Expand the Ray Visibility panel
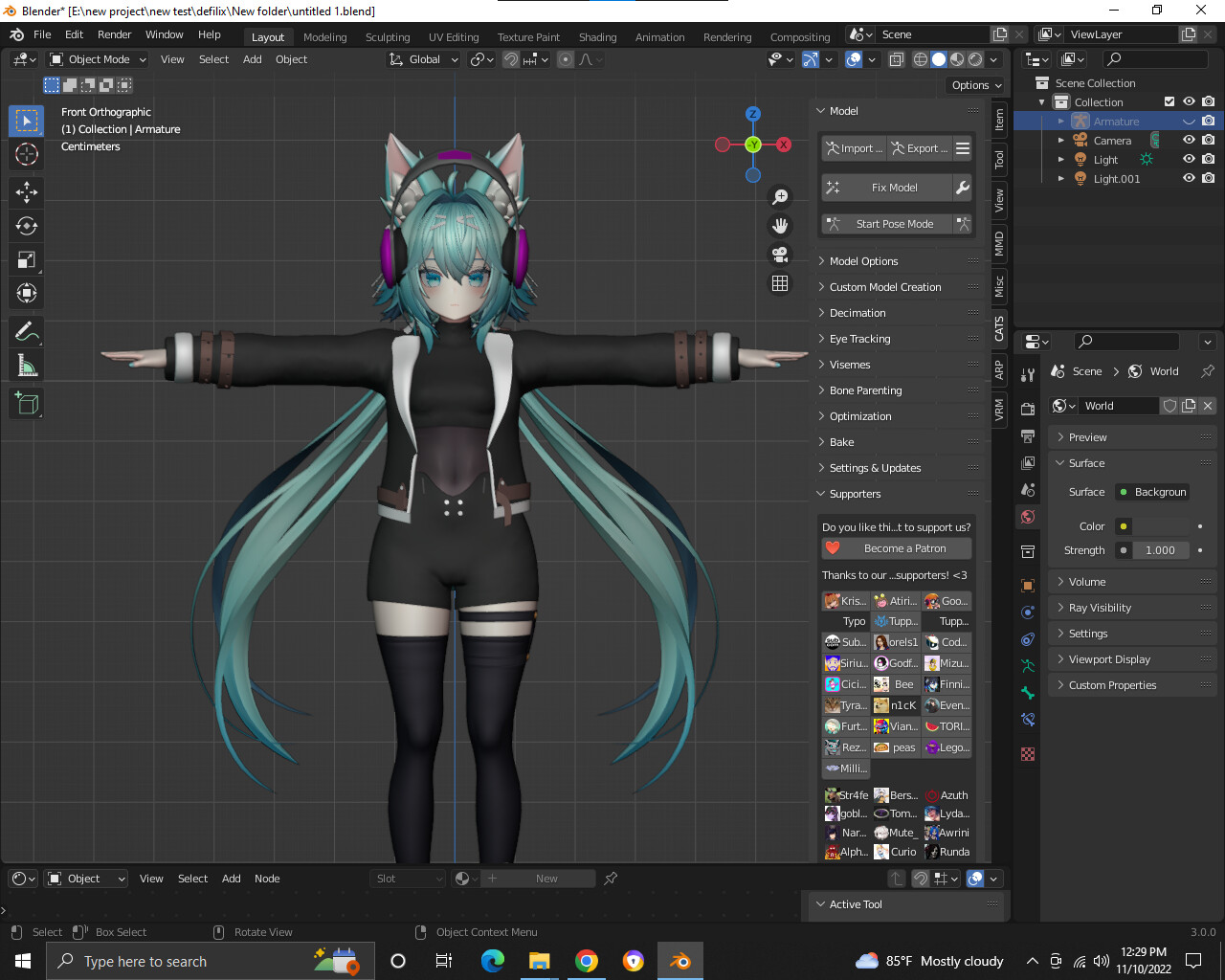1225x980 pixels. click(1132, 608)
